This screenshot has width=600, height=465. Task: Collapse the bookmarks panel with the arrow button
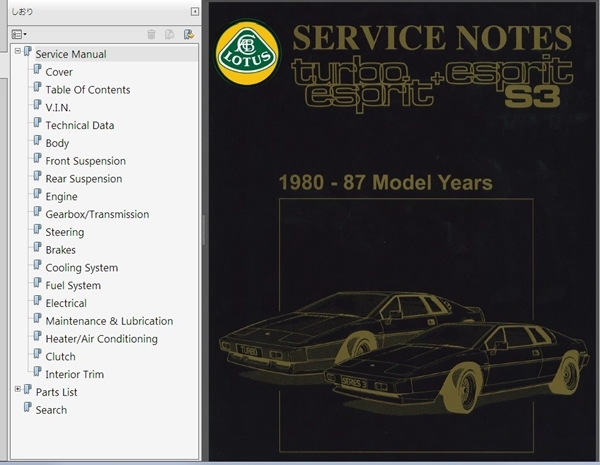pos(195,11)
